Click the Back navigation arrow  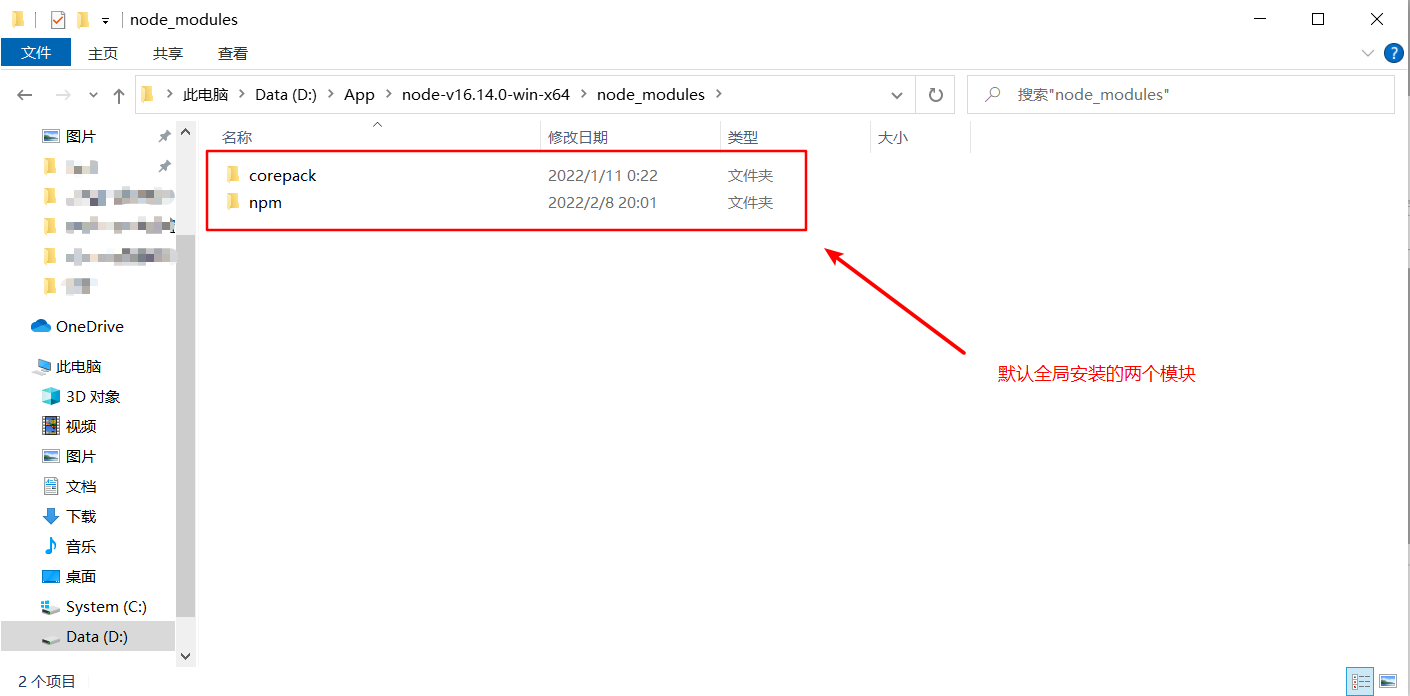coord(25,95)
